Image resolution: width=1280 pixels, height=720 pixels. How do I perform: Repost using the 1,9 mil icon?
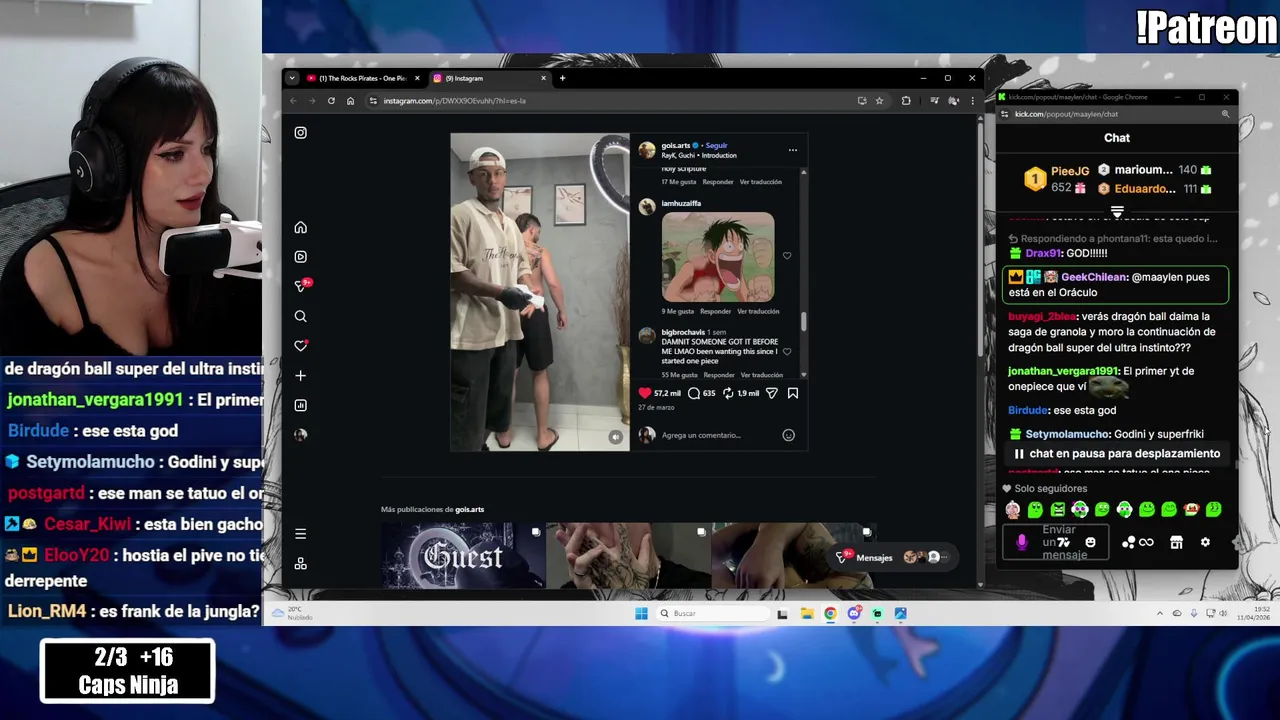pos(728,393)
